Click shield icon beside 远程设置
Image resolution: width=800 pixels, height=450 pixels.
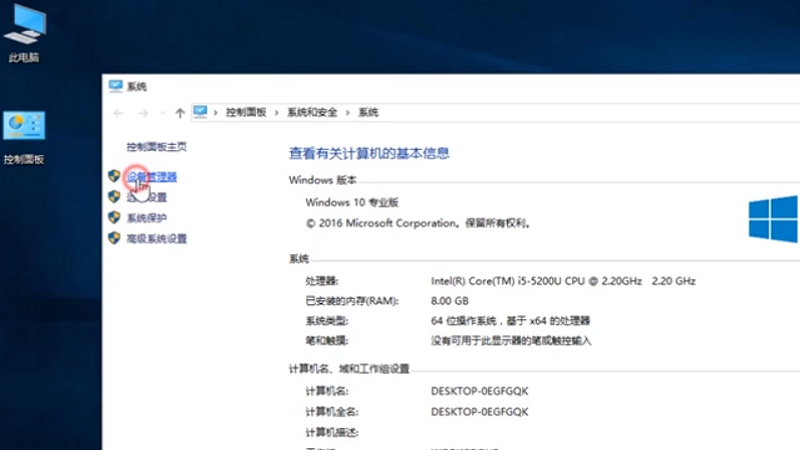click(x=114, y=196)
